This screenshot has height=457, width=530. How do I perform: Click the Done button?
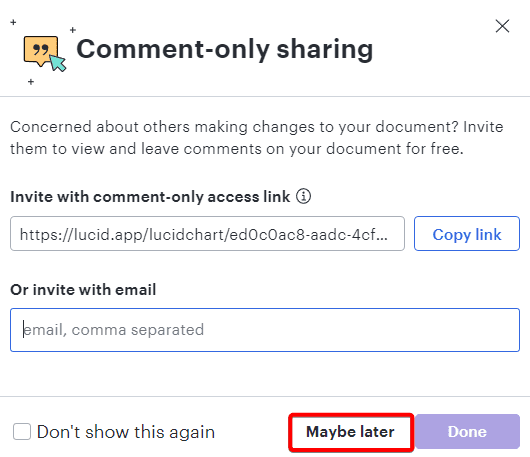pyautogui.click(x=467, y=432)
